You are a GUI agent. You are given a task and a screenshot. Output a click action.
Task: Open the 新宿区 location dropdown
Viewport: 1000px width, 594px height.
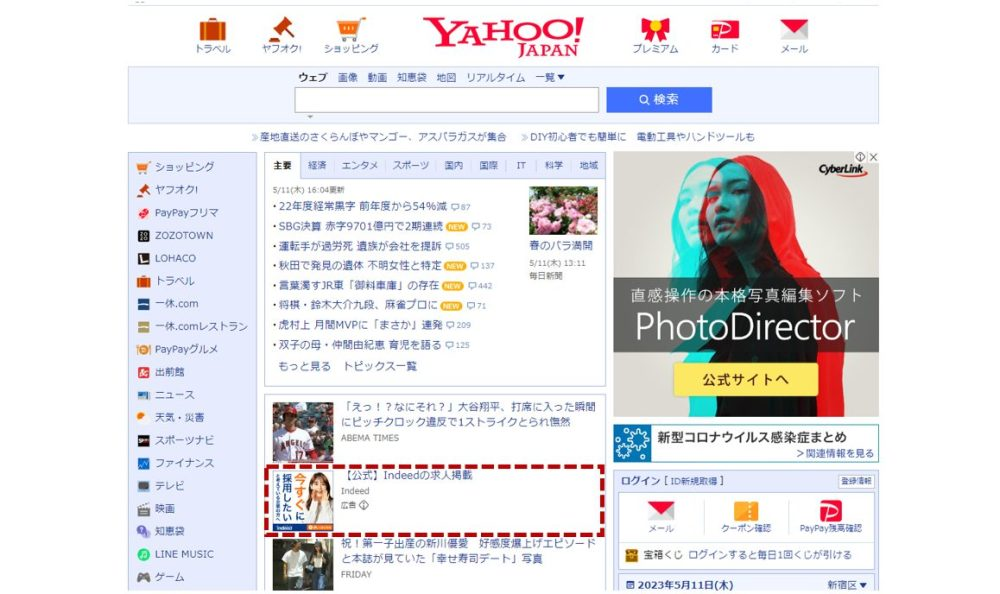point(847,584)
